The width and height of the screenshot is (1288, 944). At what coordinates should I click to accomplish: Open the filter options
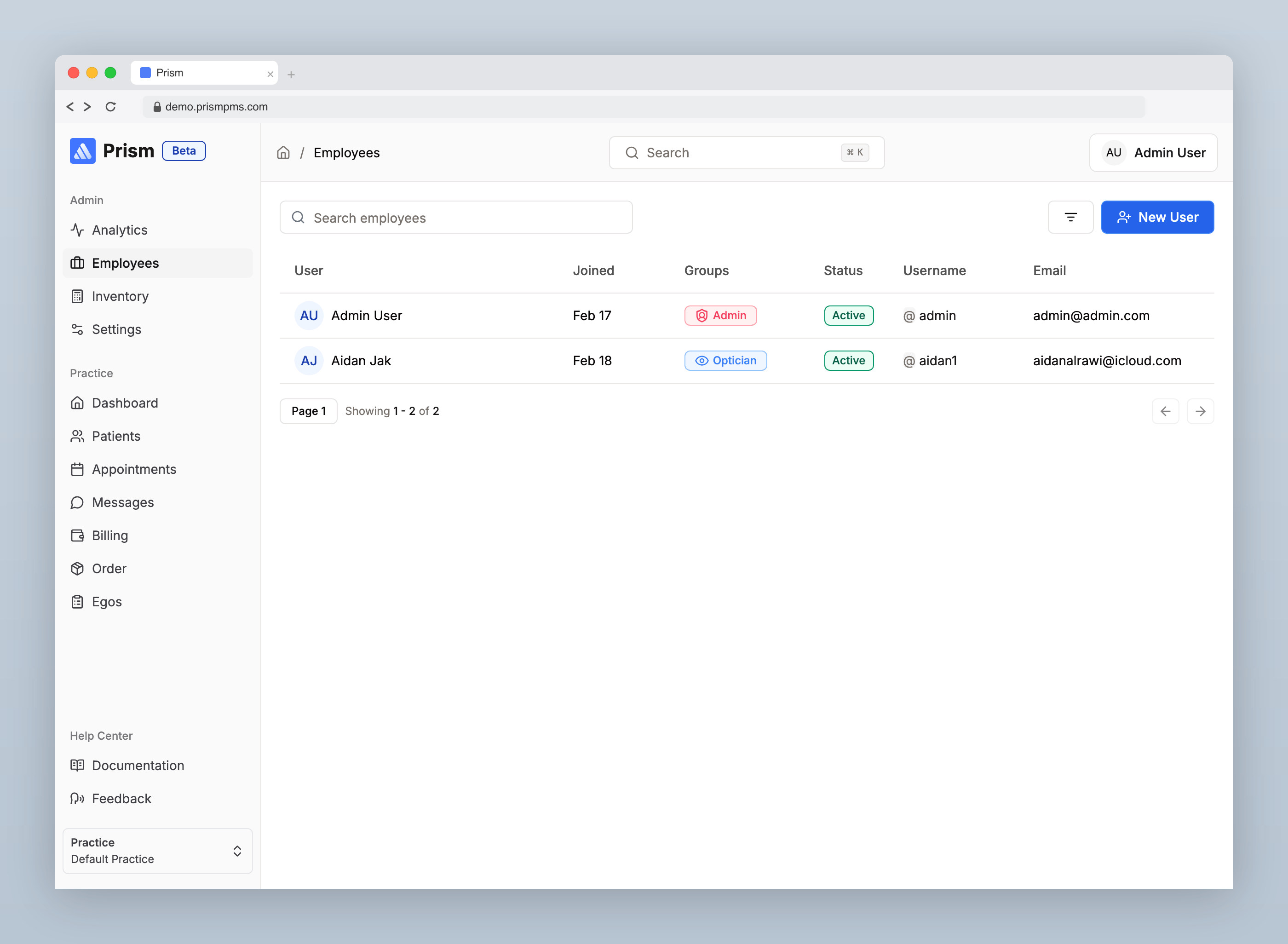point(1070,217)
